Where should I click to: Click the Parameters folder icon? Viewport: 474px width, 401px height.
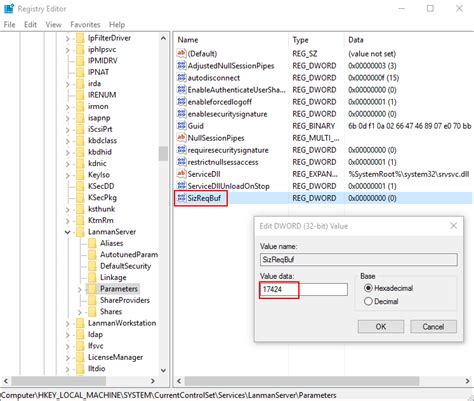coord(92,289)
